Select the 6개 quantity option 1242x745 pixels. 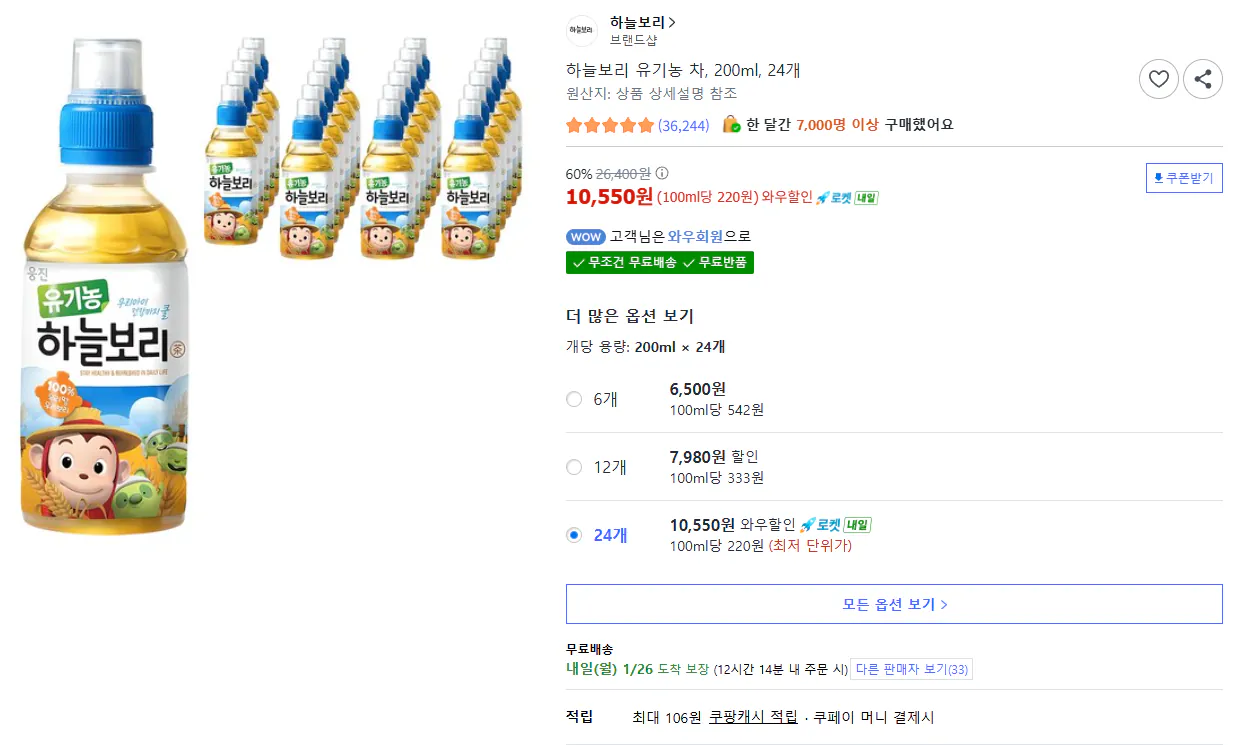[x=573, y=399]
